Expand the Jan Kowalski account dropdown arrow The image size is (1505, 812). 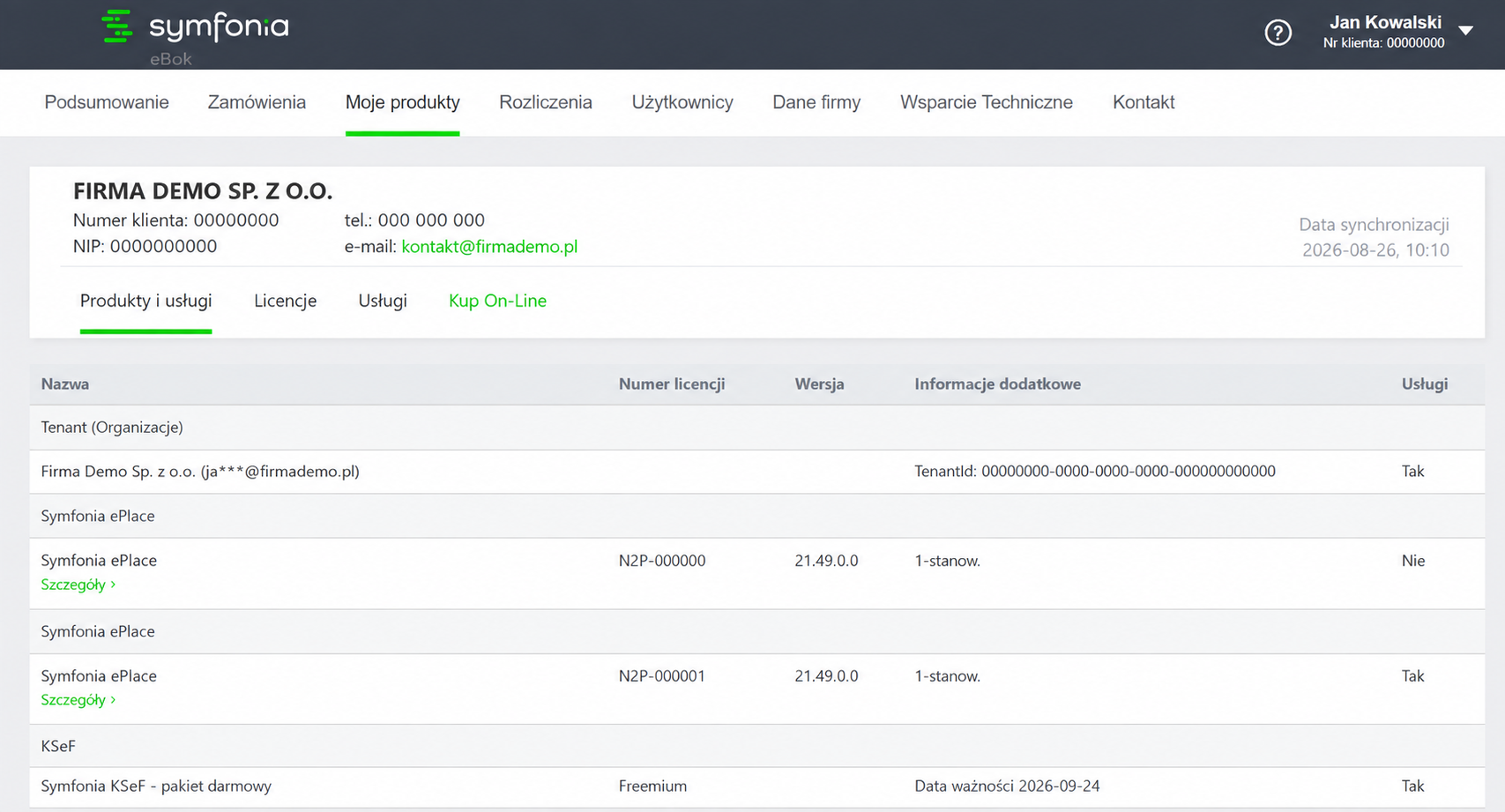coord(1465,31)
